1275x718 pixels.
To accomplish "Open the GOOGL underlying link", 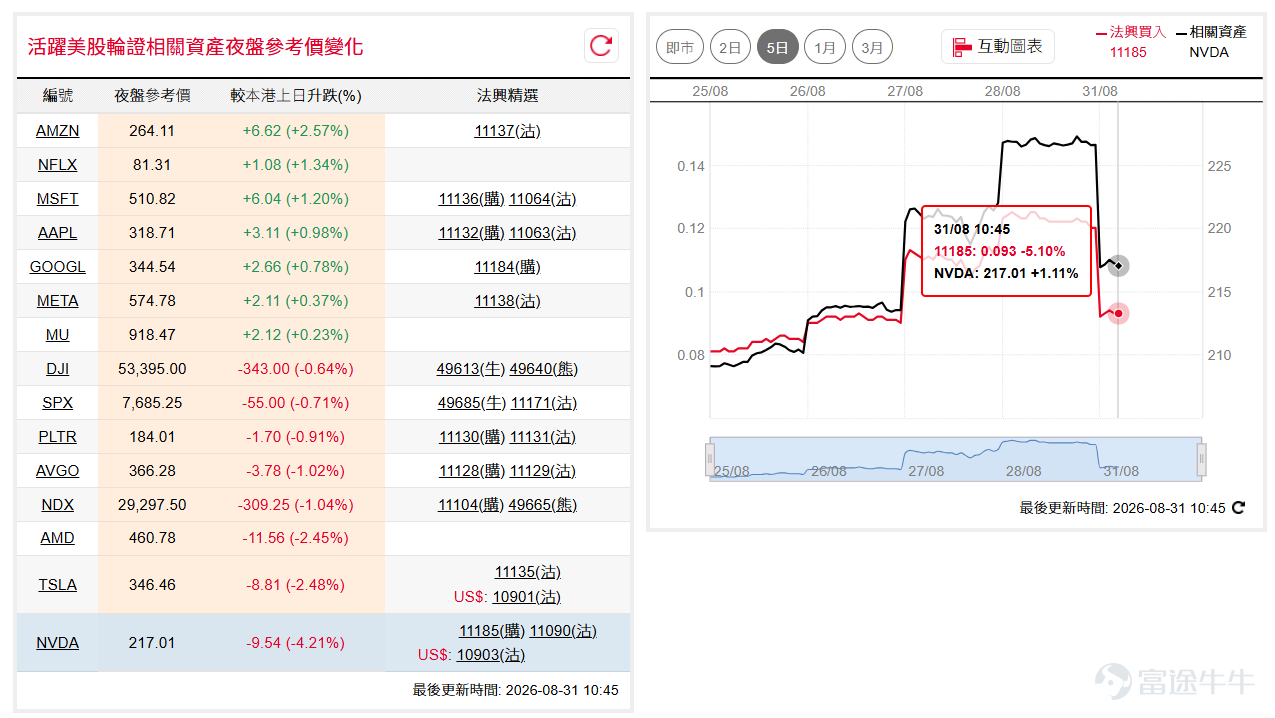I will click(57, 267).
